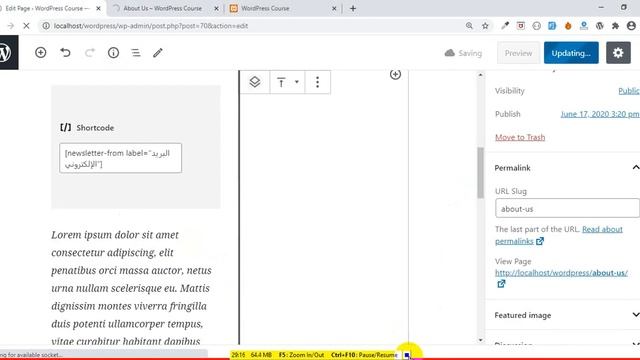Click the Saving status indicator
The image size is (640, 360).
463,53
